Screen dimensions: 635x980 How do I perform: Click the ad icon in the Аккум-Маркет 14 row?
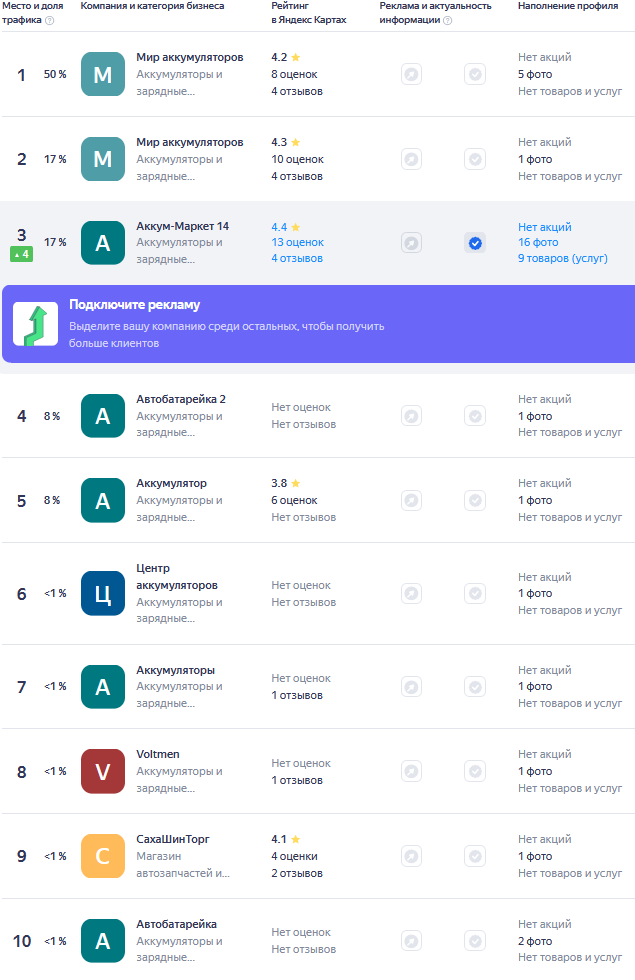tap(411, 242)
